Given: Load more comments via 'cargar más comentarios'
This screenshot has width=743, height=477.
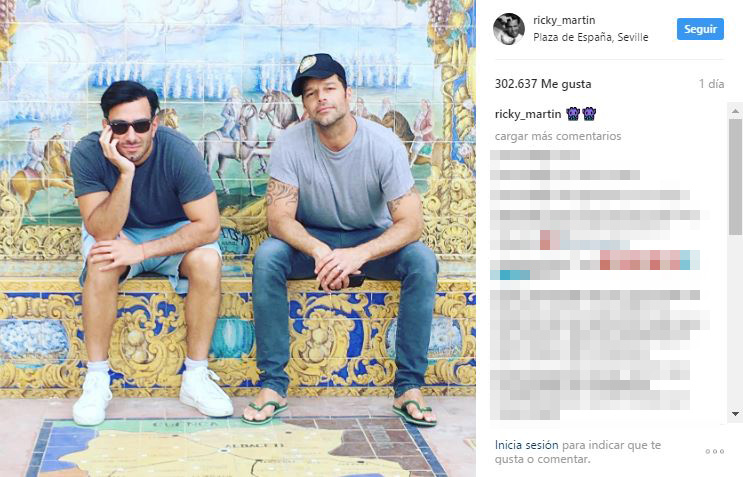Looking at the screenshot, I should point(558,136).
